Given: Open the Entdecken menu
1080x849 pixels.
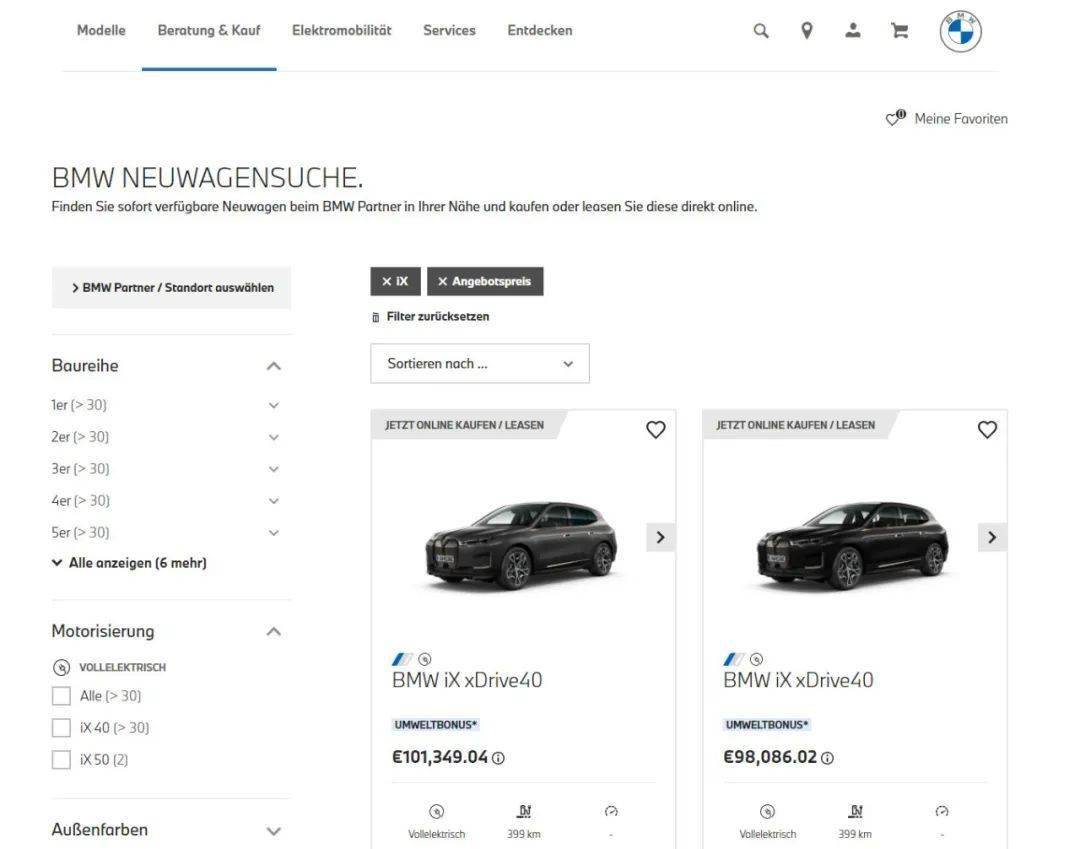Looking at the screenshot, I should coord(540,30).
